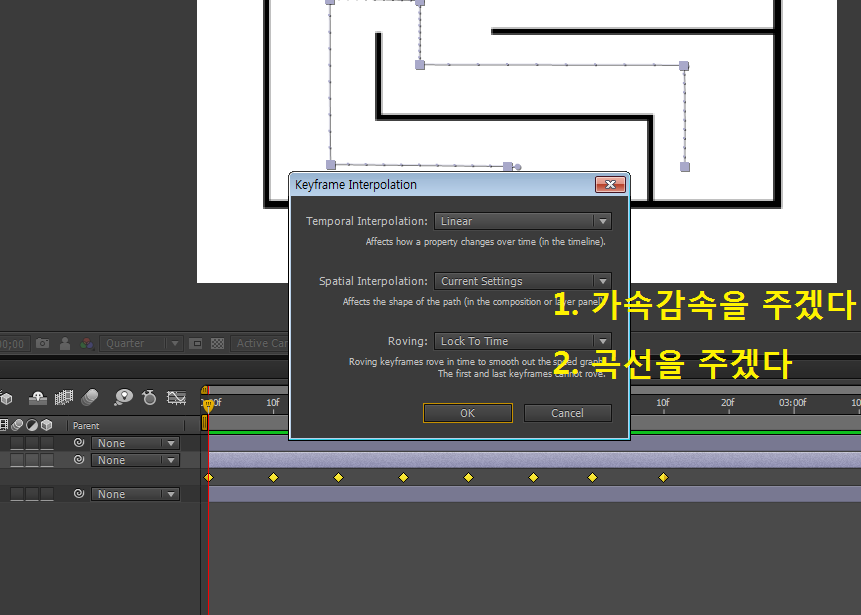
Task: Toggle the Region of Interest icon
Action: coord(195,343)
